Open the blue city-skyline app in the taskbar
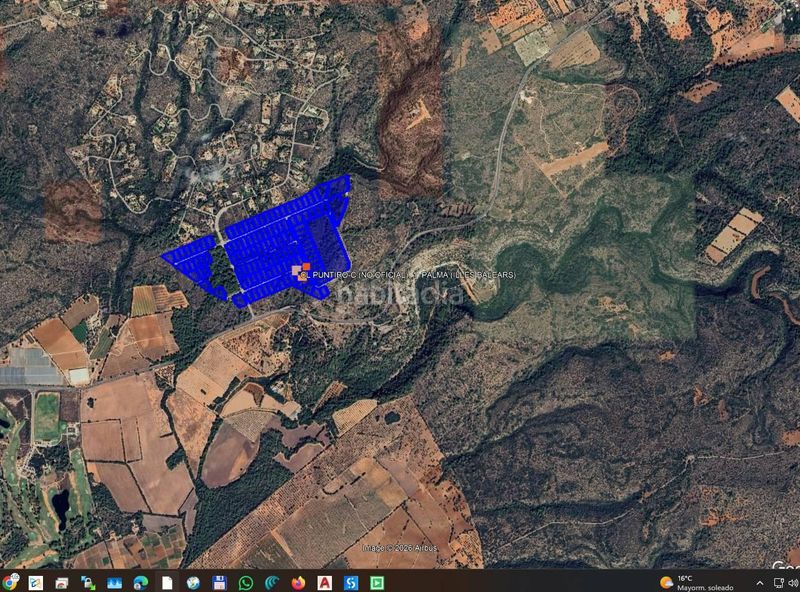 coord(114,582)
